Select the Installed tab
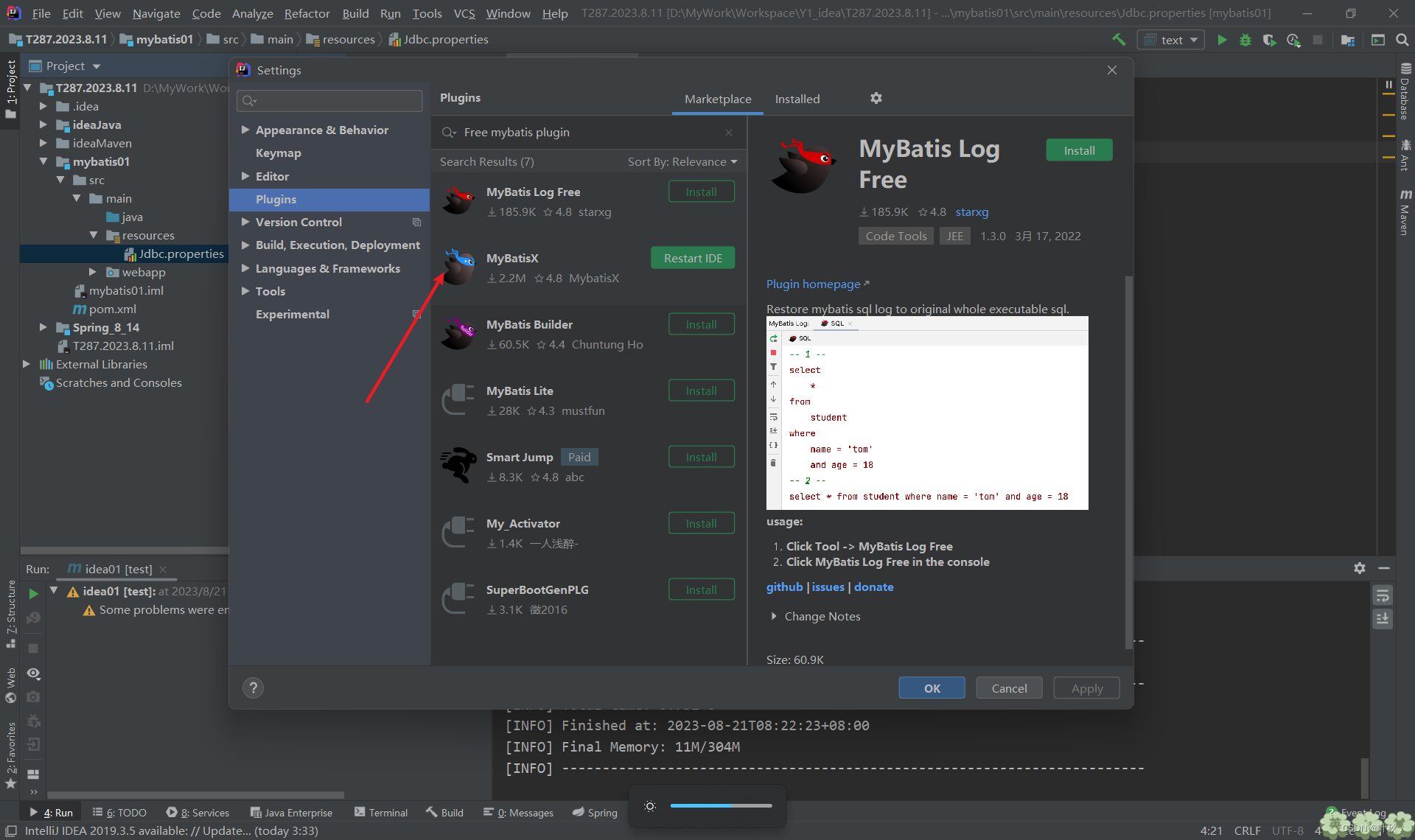1415x840 pixels. point(797,98)
